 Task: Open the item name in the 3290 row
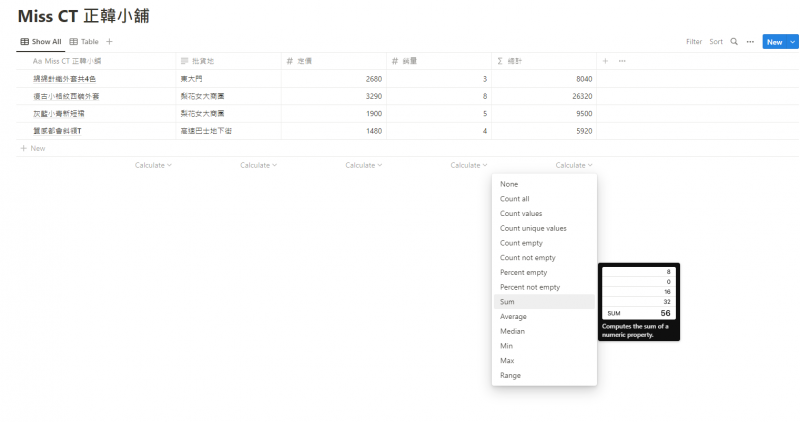pyautogui.click(x=66, y=96)
